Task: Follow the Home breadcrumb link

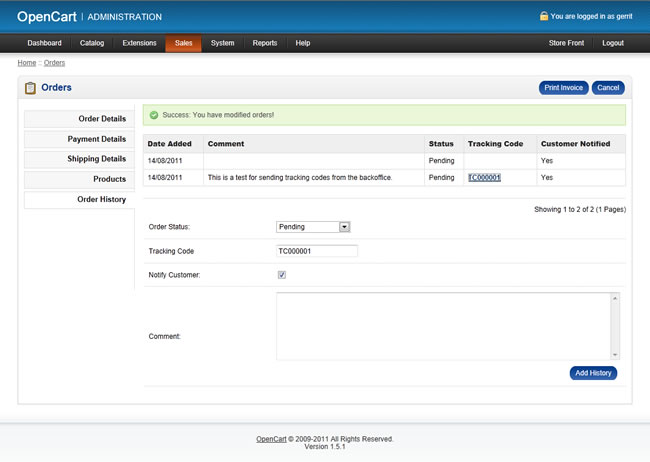Action: pyautogui.click(x=27, y=63)
